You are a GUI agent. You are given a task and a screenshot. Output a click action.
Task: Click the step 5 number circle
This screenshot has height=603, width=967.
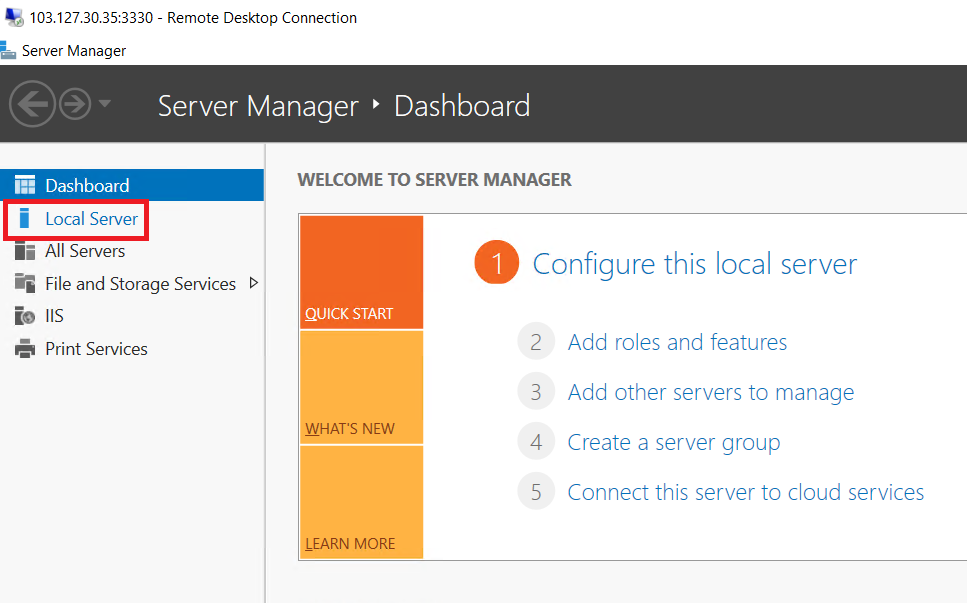click(536, 491)
